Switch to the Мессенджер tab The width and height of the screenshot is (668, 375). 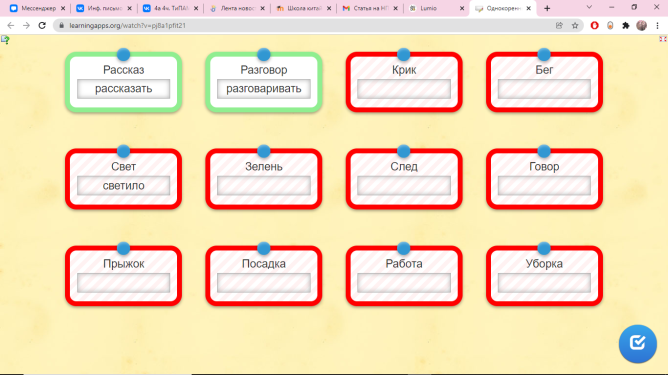coord(37,8)
